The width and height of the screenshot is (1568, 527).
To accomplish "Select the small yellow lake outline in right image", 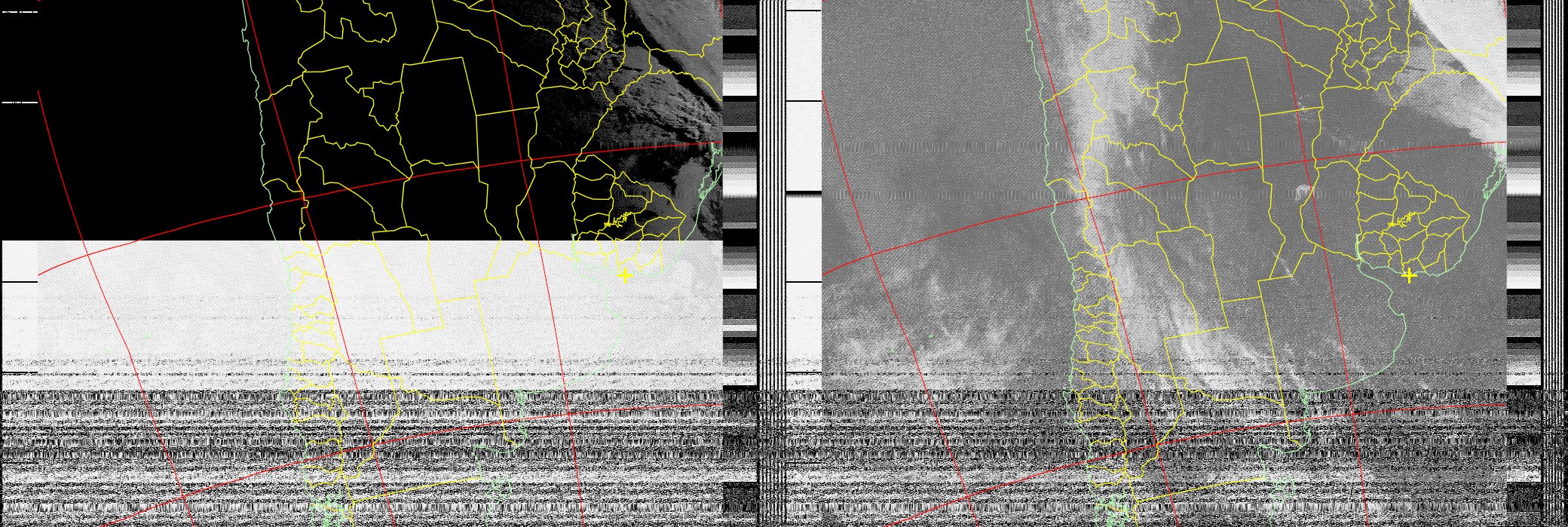I will pyautogui.click(x=1401, y=221).
